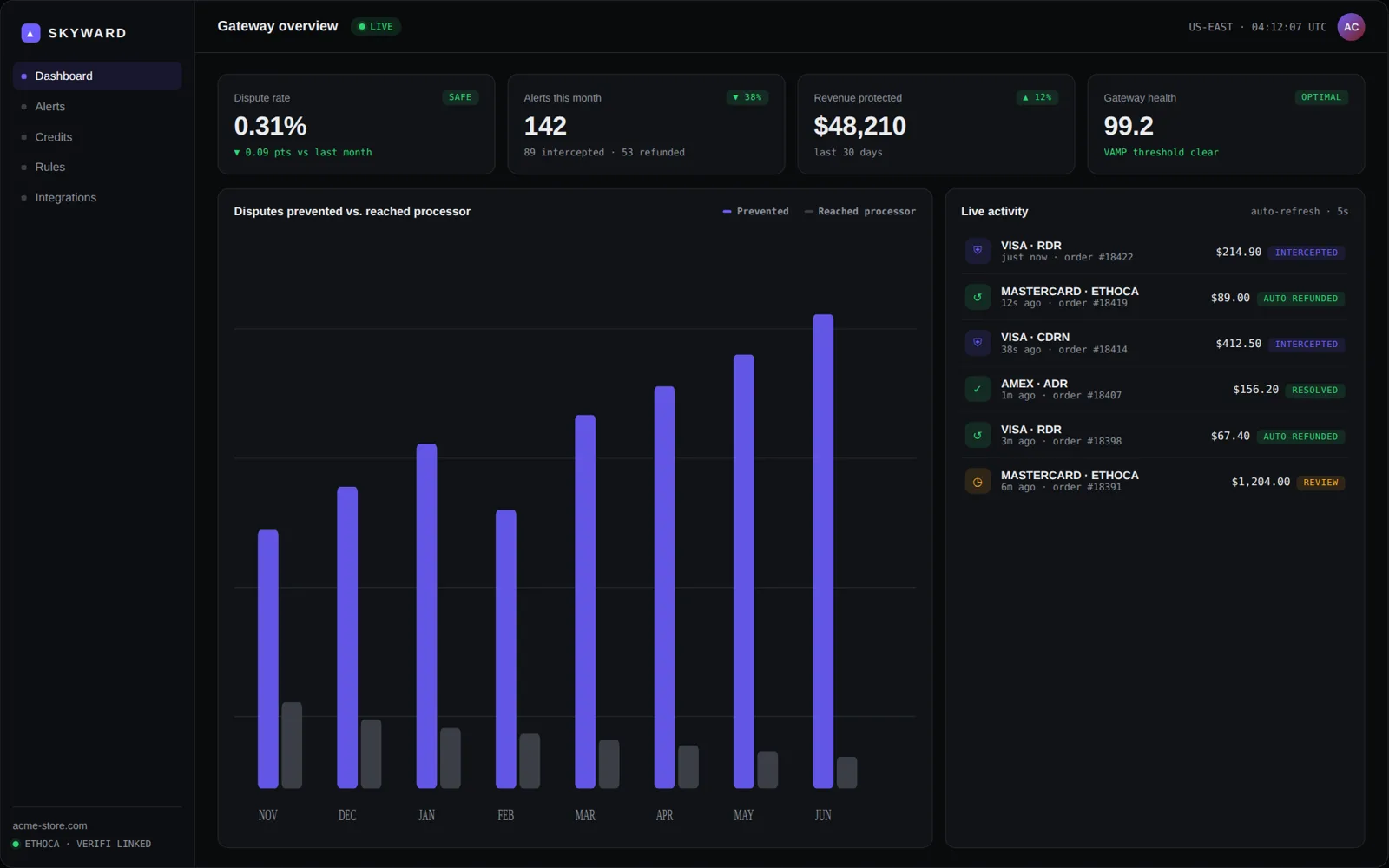The image size is (1389, 868).
Task: Click 'VISA · CDRN' activity title
Action: pos(1035,337)
